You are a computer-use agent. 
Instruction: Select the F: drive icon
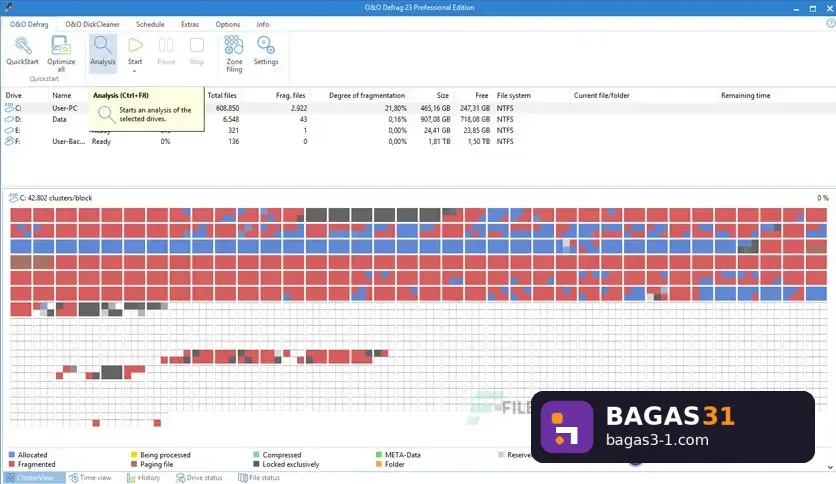tap(9, 141)
